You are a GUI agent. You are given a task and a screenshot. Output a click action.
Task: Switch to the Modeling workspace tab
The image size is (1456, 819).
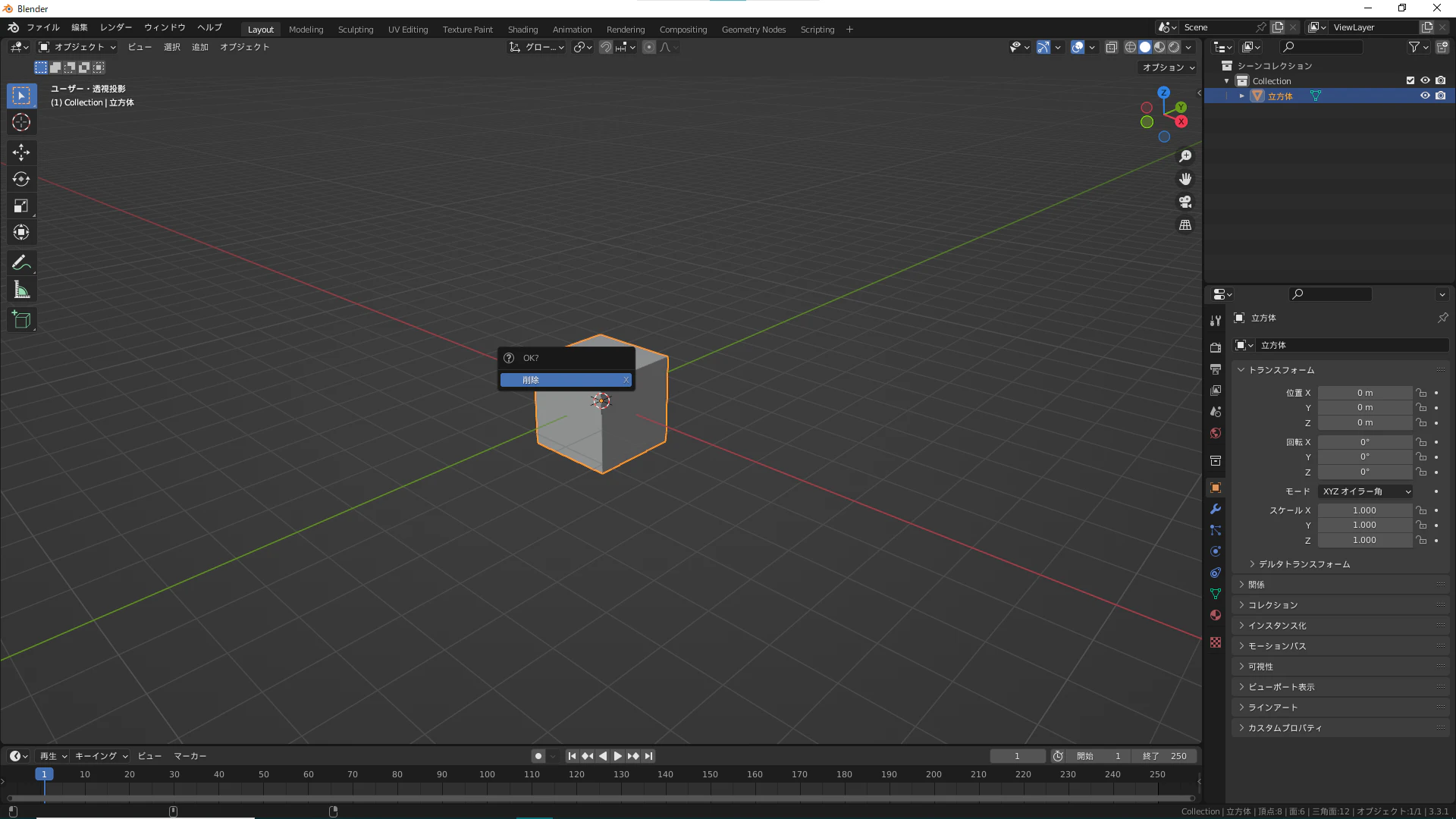tap(306, 30)
